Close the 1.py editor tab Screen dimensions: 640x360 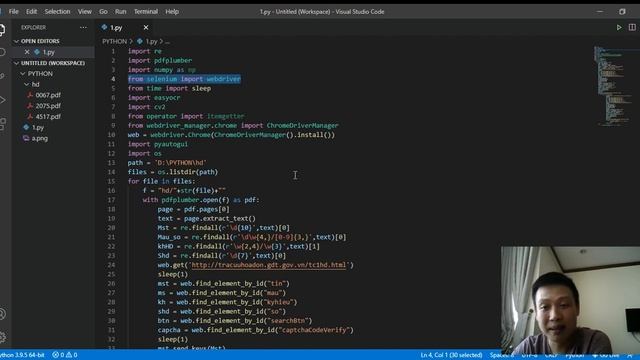pyautogui.click(x=146, y=27)
